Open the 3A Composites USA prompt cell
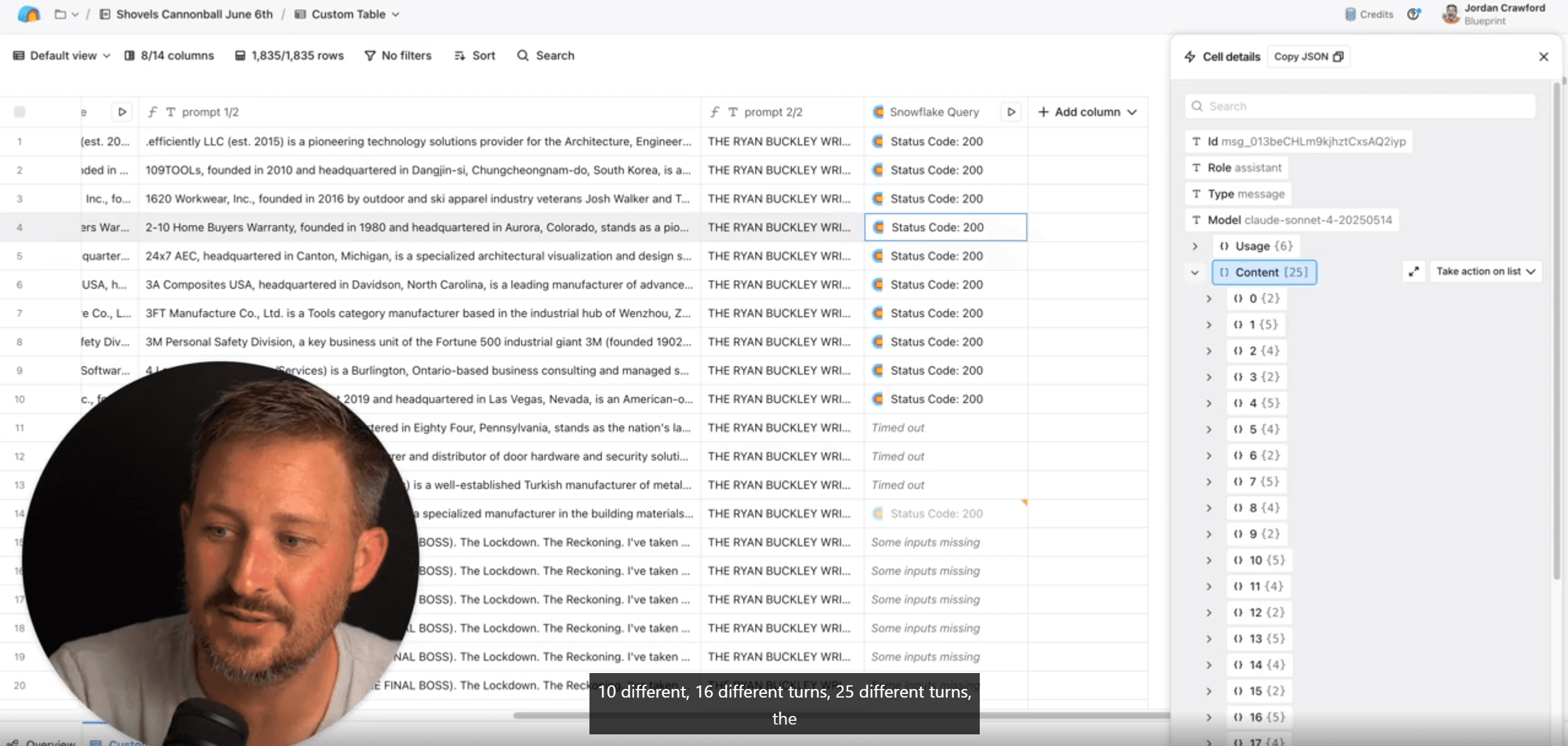1568x746 pixels. pyautogui.click(x=419, y=285)
